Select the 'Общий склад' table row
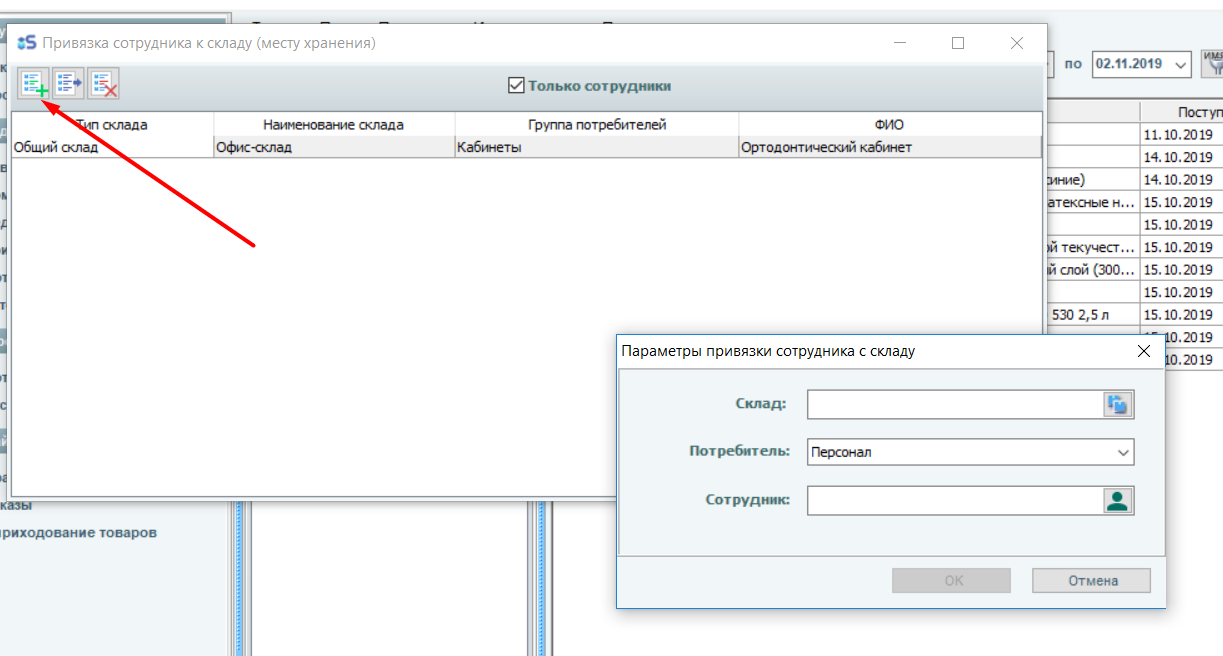 (x=110, y=147)
